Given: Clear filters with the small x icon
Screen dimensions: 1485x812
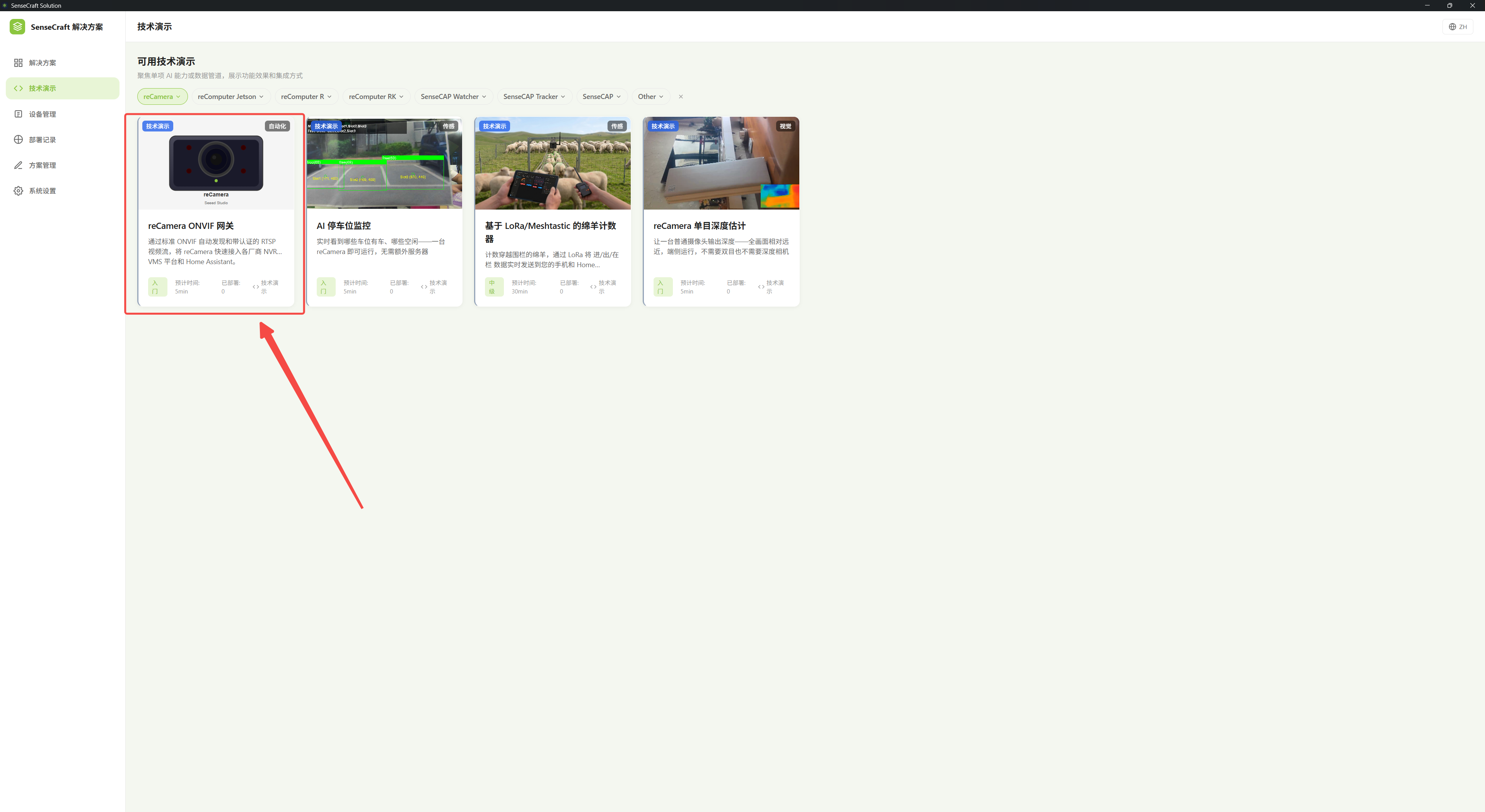Looking at the screenshot, I should pos(681,97).
